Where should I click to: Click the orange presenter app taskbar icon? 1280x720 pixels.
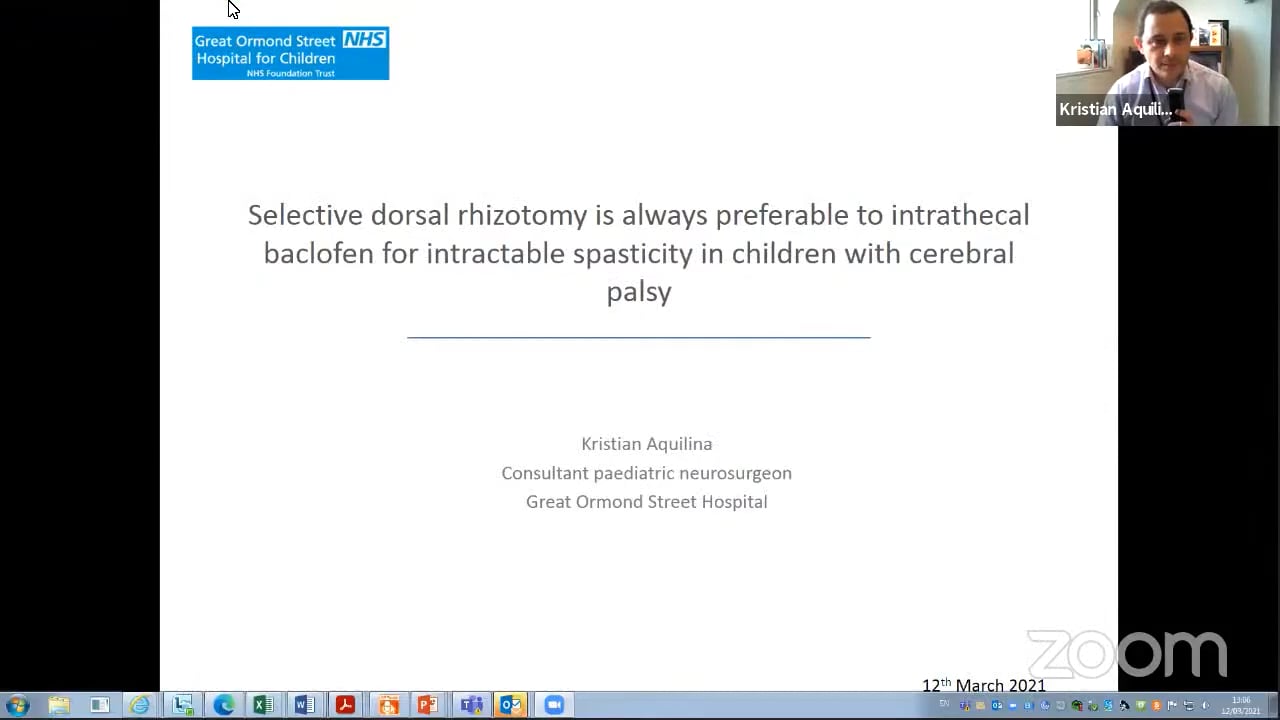(387, 705)
